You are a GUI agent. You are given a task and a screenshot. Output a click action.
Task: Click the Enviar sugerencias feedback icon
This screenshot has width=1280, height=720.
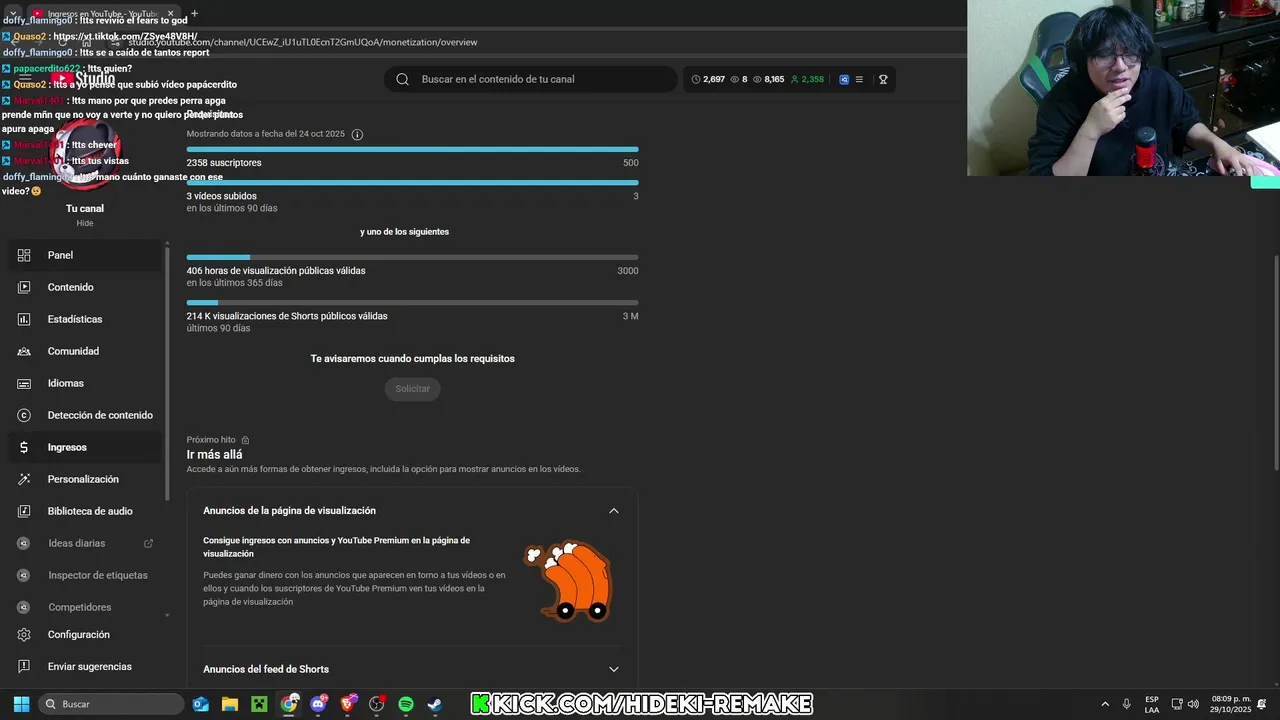pos(24,667)
